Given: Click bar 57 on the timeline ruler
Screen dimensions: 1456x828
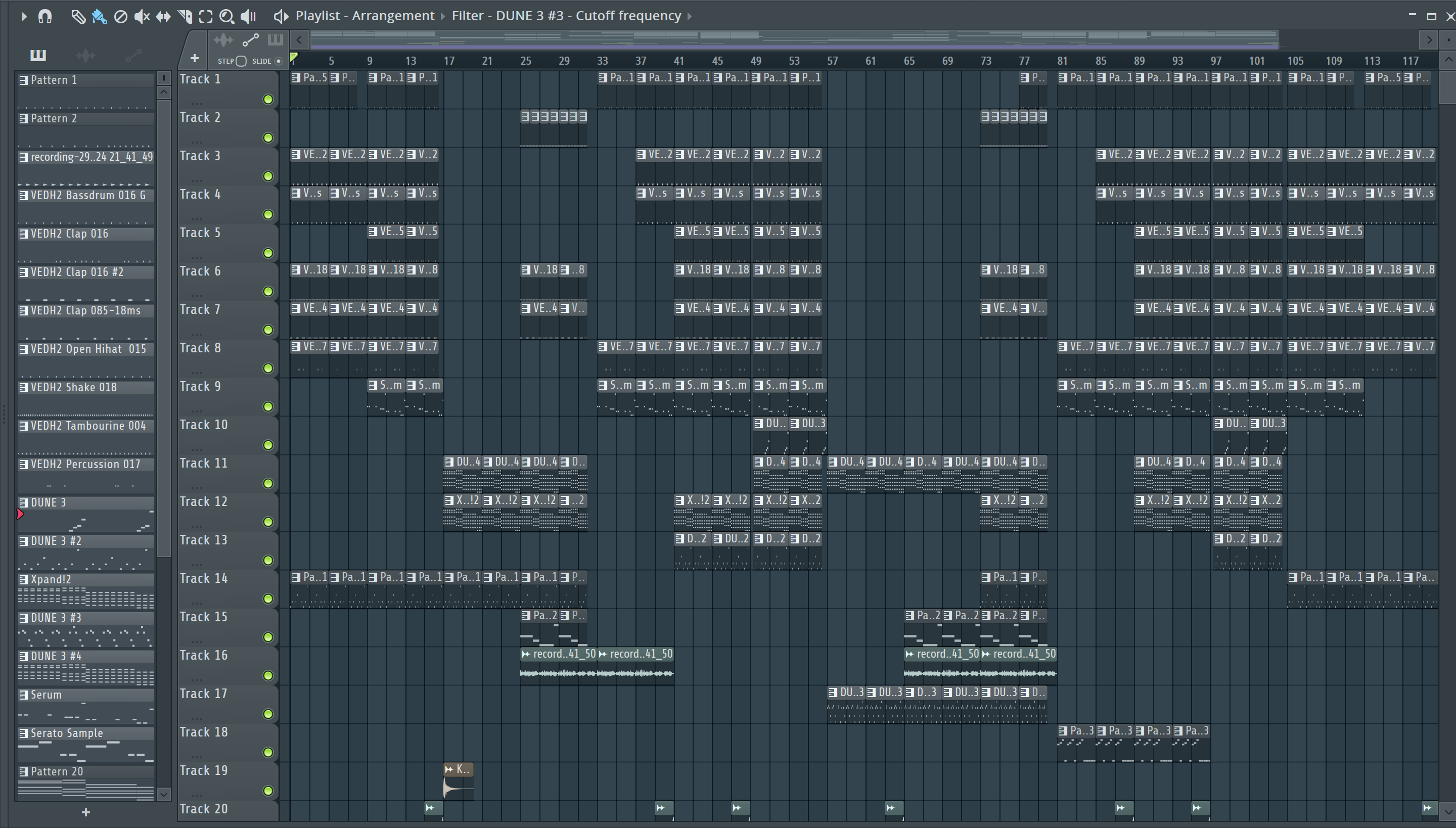Looking at the screenshot, I should (832, 61).
